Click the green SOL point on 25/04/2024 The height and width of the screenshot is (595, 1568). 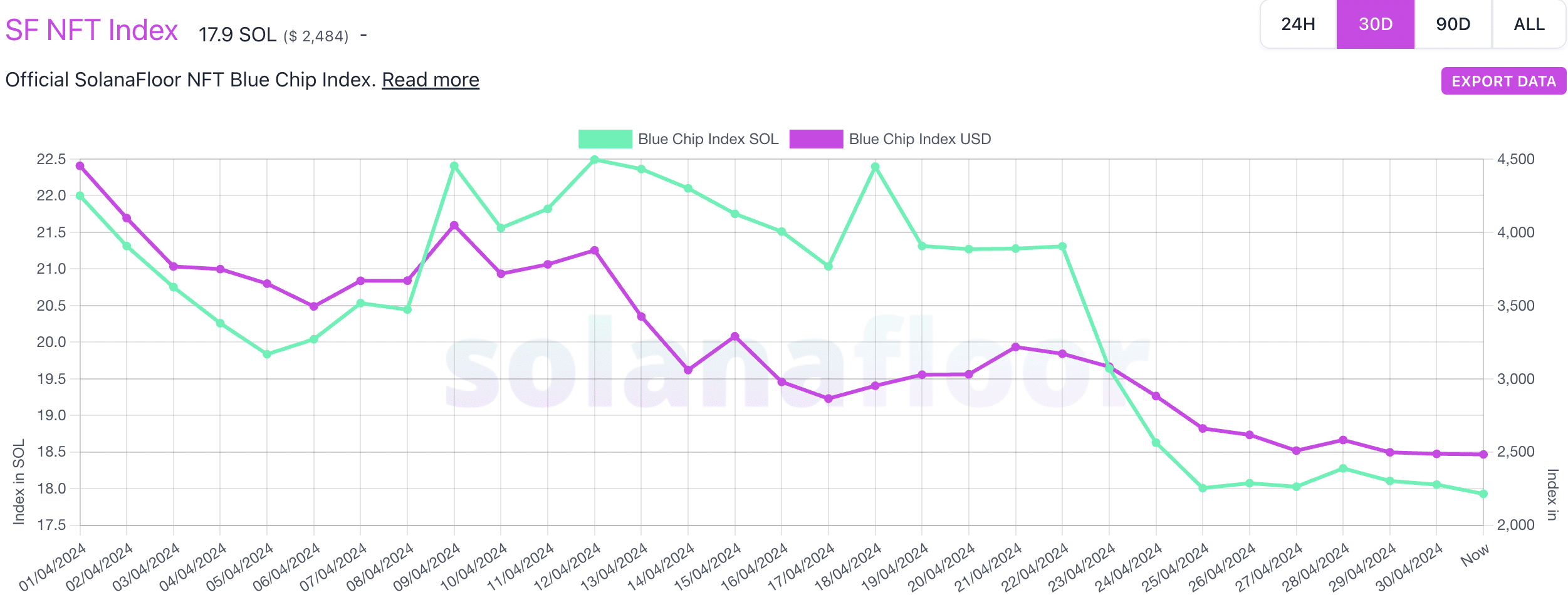[x=1203, y=488]
